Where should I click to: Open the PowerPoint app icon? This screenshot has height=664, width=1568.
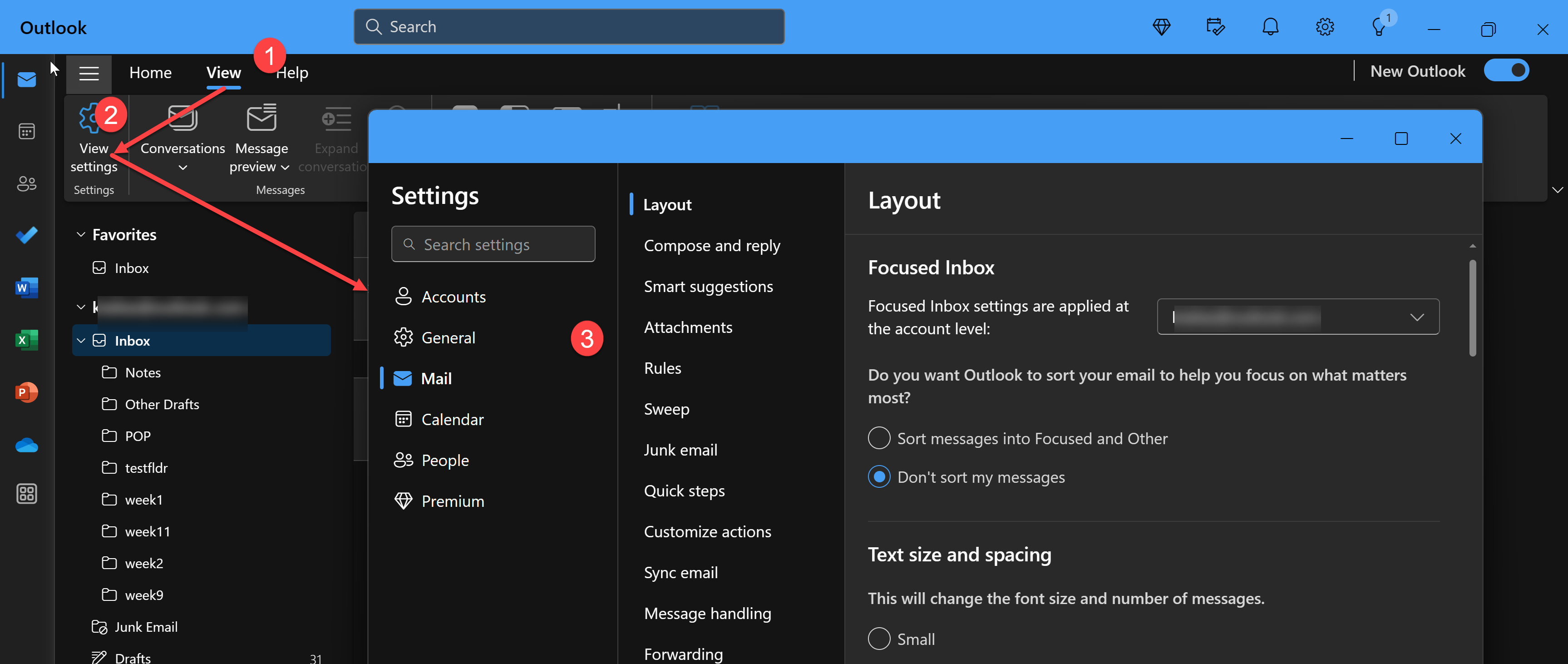tap(26, 392)
